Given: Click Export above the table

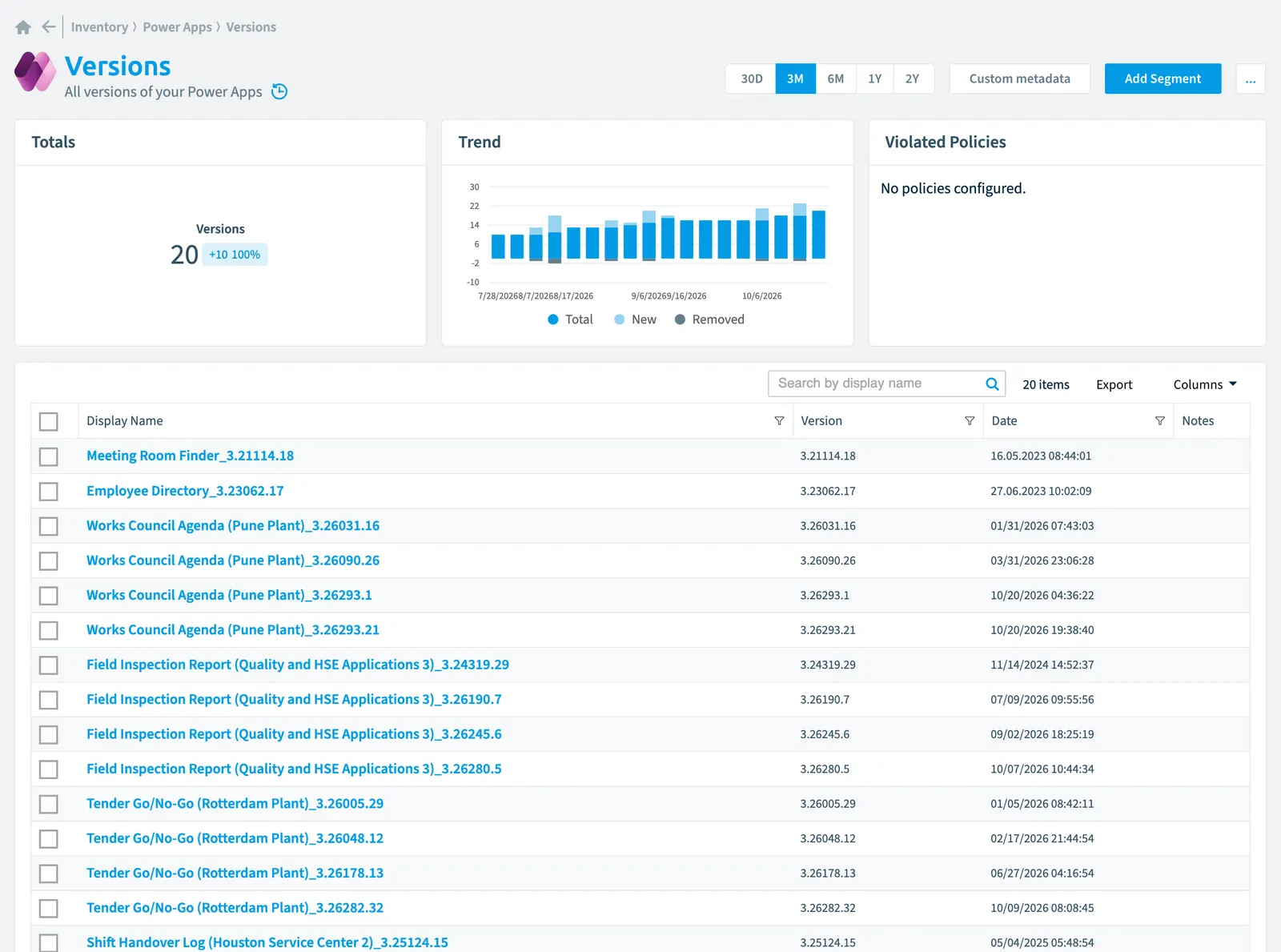Looking at the screenshot, I should coord(1114,384).
